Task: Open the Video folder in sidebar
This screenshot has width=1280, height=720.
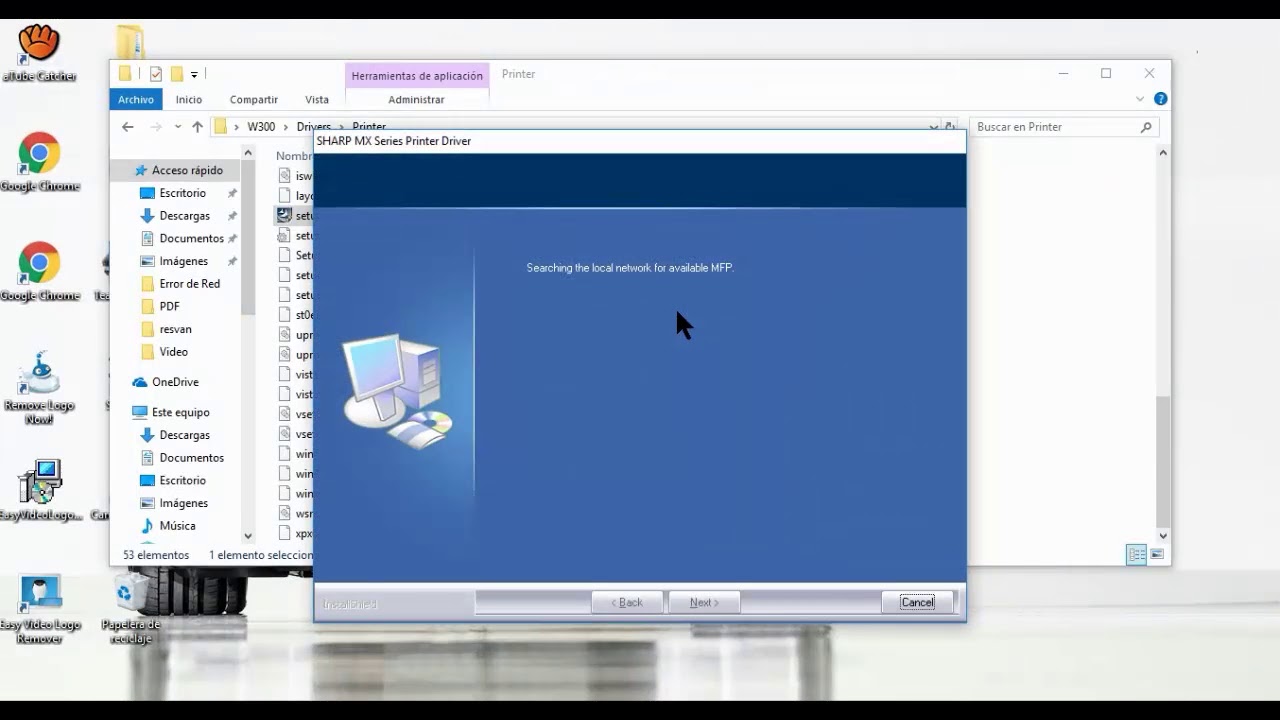Action: click(x=173, y=352)
